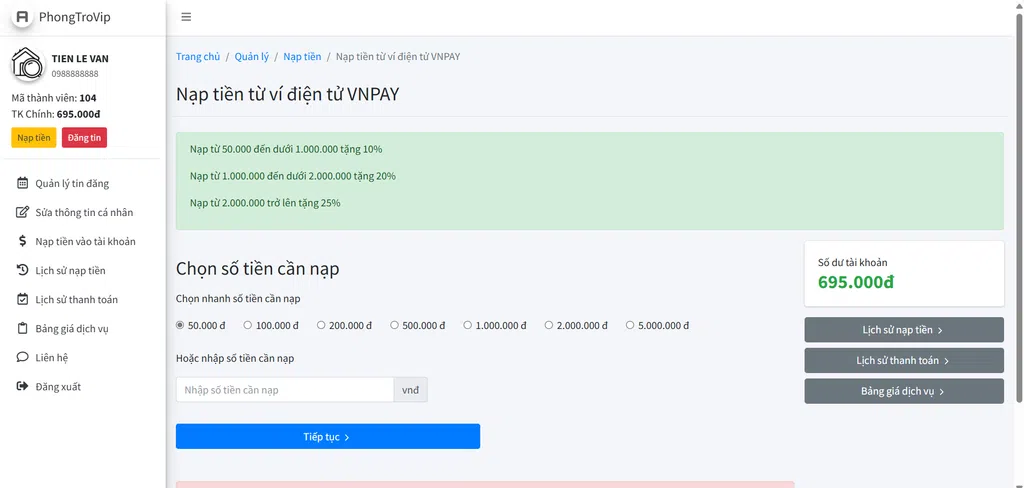Open Quản lý tin đăng calendar icon
The image size is (1024, 488).
coord(23,184)
